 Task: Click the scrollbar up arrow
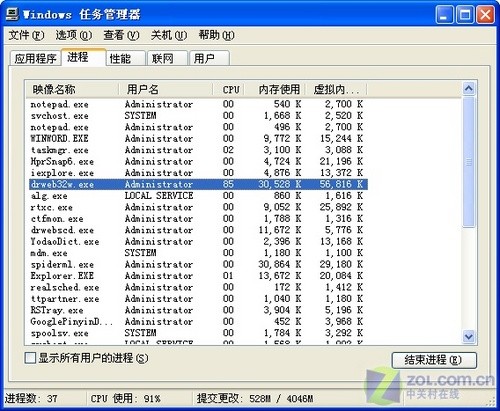point(469,88)
